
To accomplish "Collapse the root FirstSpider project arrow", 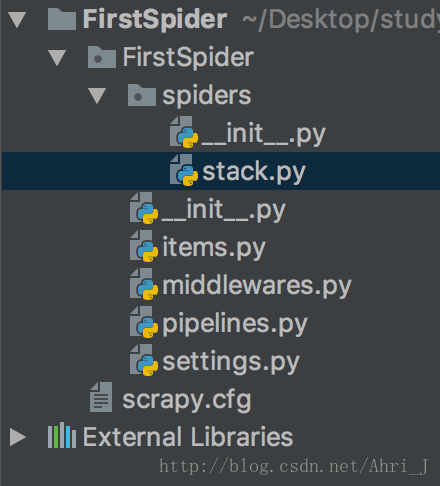I will click(17, 19).
